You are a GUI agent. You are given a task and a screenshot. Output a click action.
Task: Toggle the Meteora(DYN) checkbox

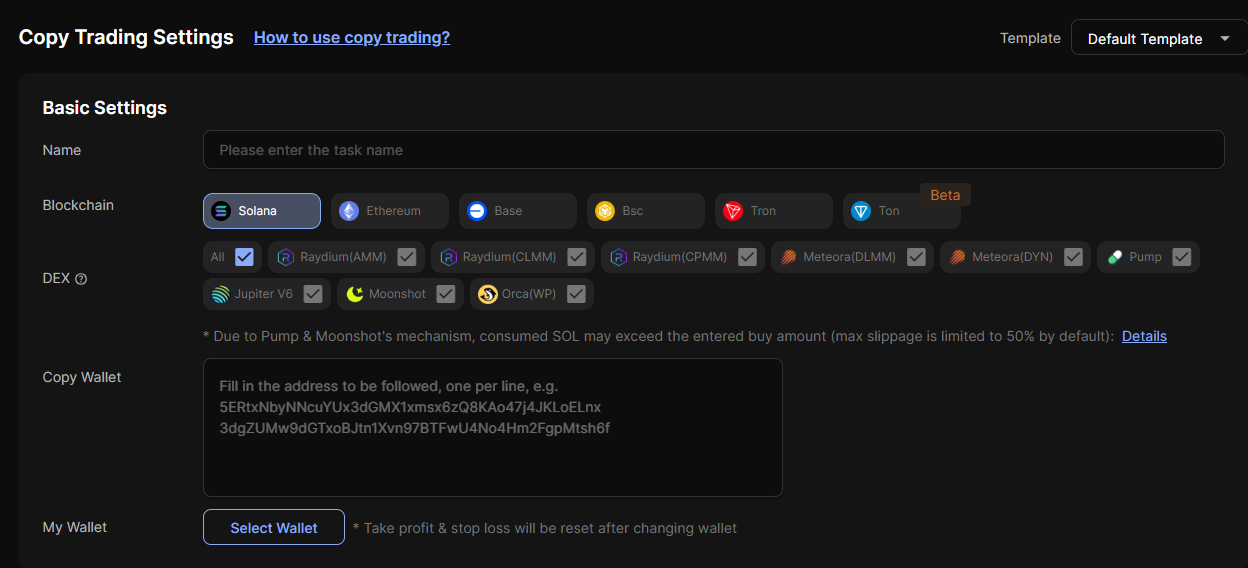pyautogui.click(x=1073, y=257)
